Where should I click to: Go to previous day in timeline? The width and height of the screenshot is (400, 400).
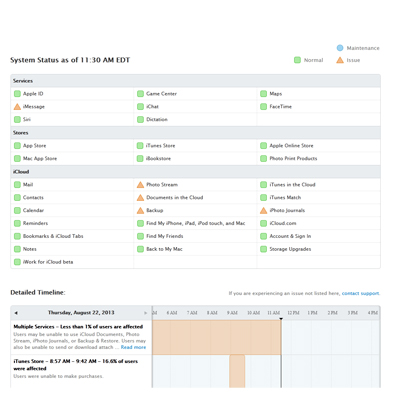click(16, 313)
